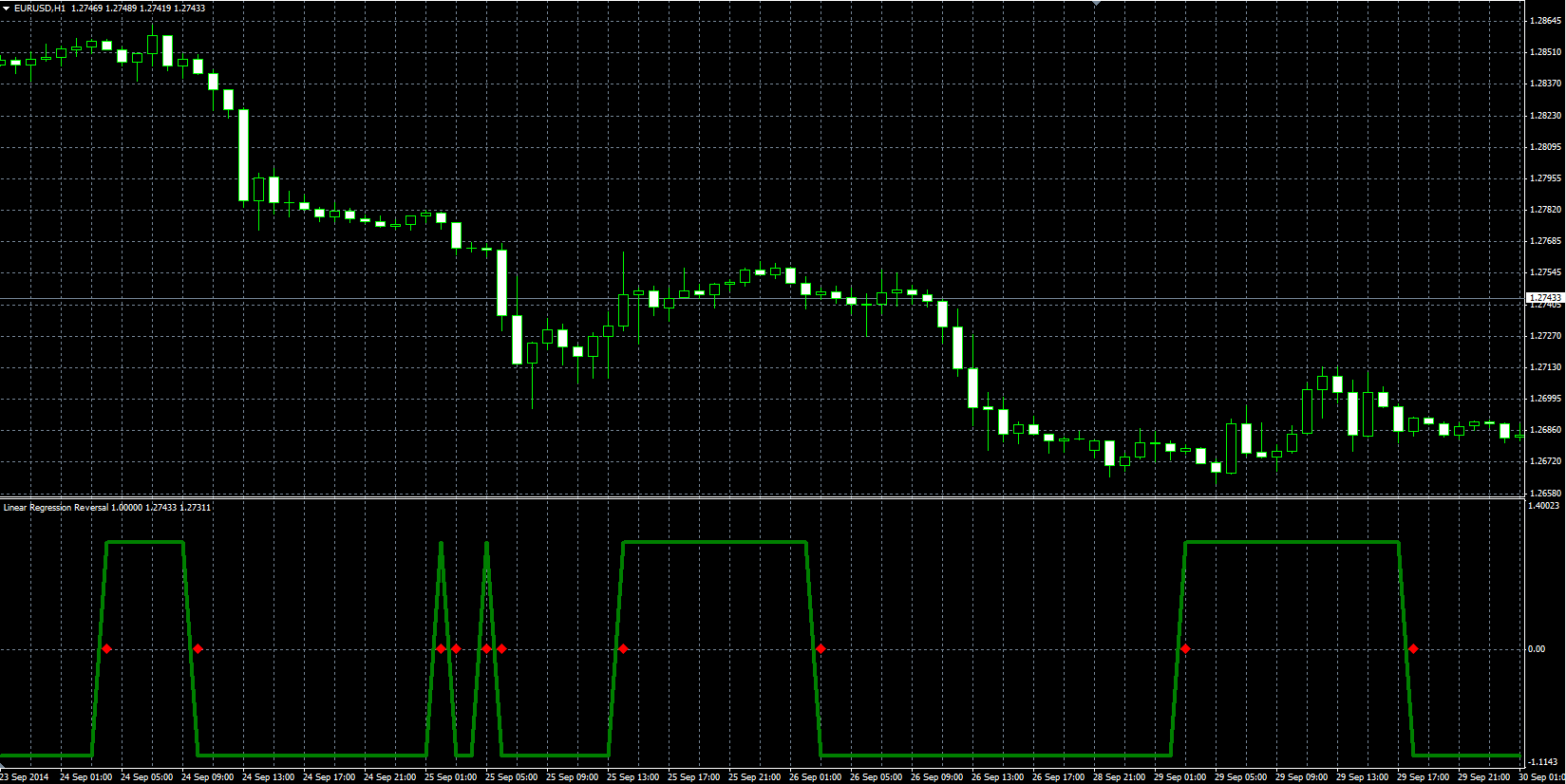
Task: Click red diamond marker above 24 Sep 09:00
Action: (x=198, y=649)
